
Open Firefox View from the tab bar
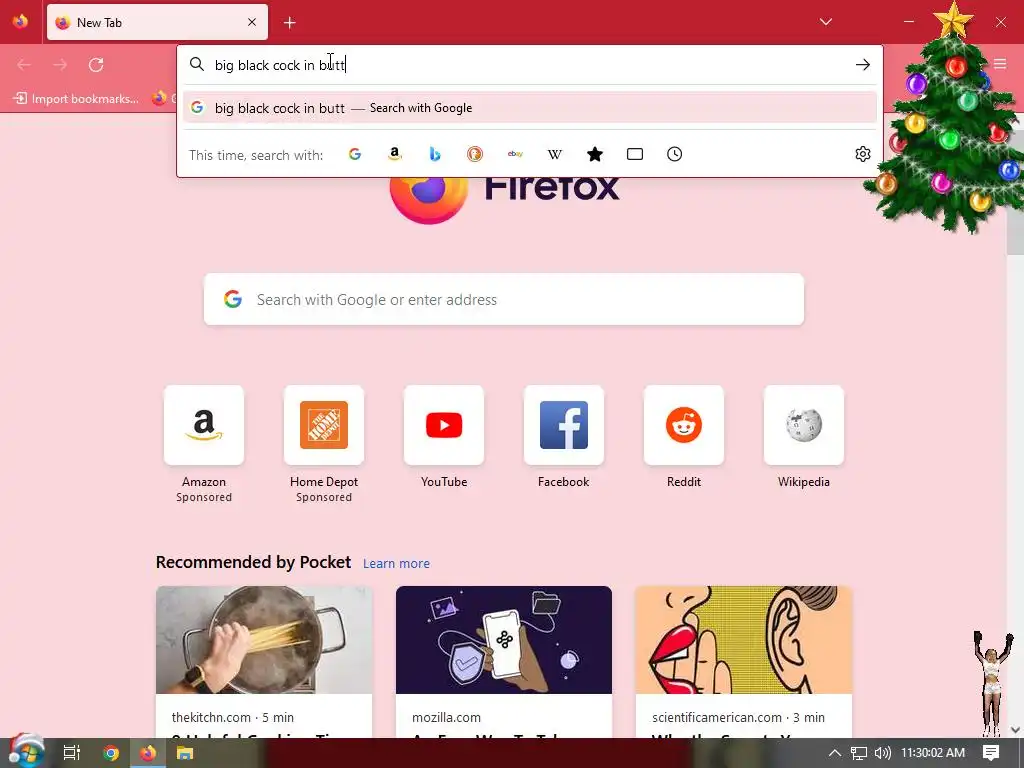[21, 22]
